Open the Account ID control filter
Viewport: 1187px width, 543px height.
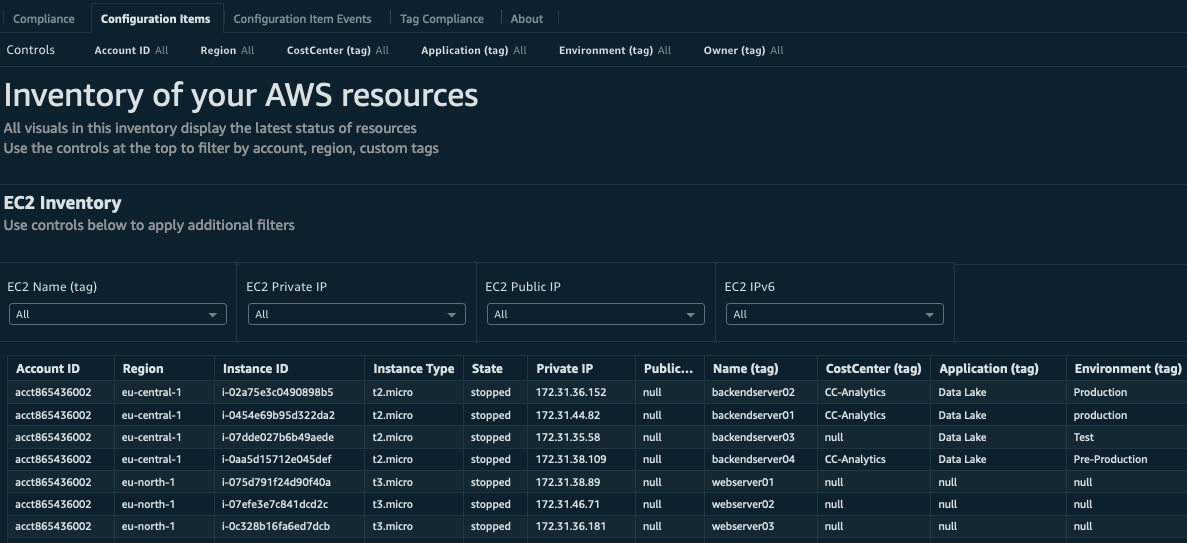click(x=131, y=51)
